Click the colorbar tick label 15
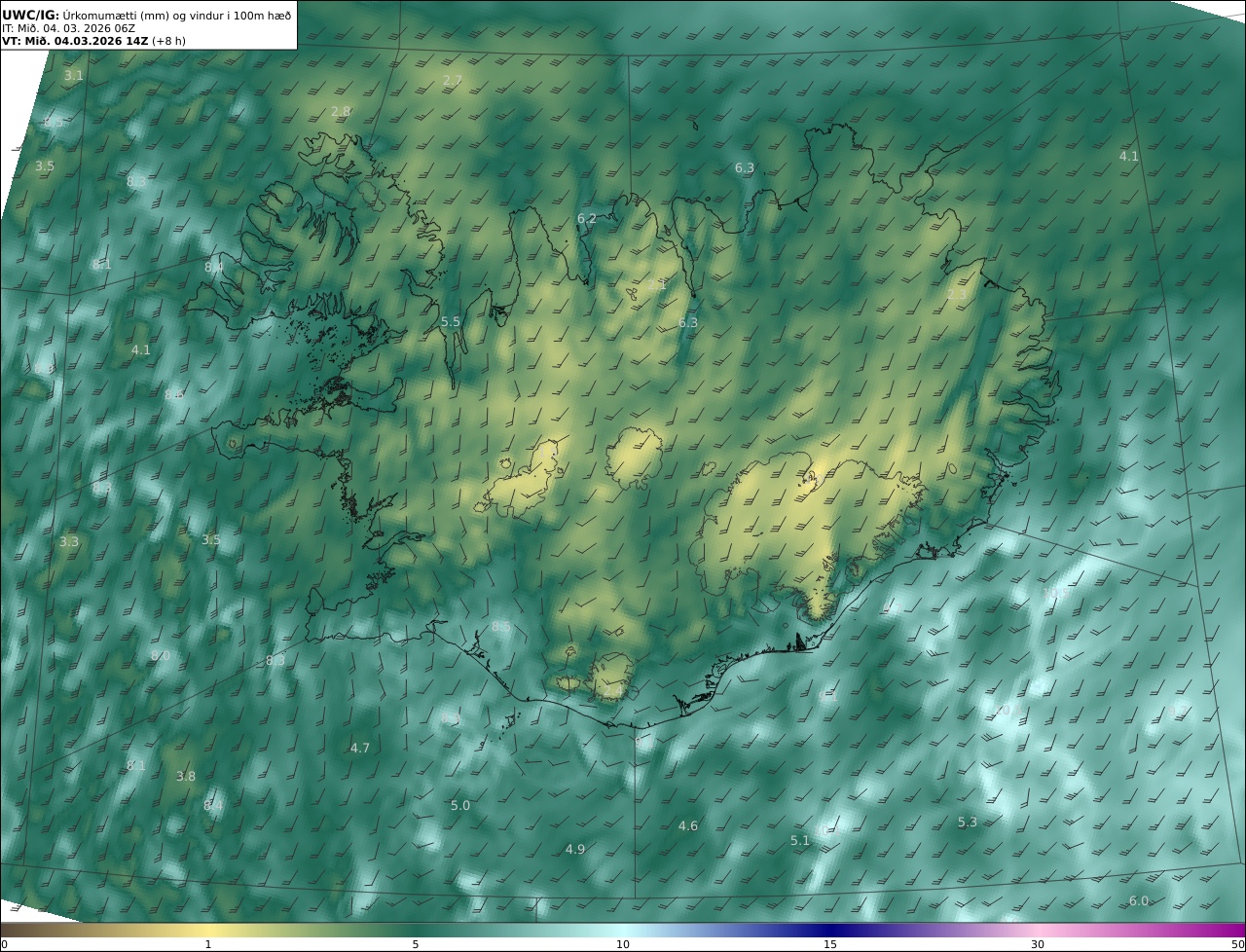This screenshot has width=1246, height=952. click(x=830, y=944)
